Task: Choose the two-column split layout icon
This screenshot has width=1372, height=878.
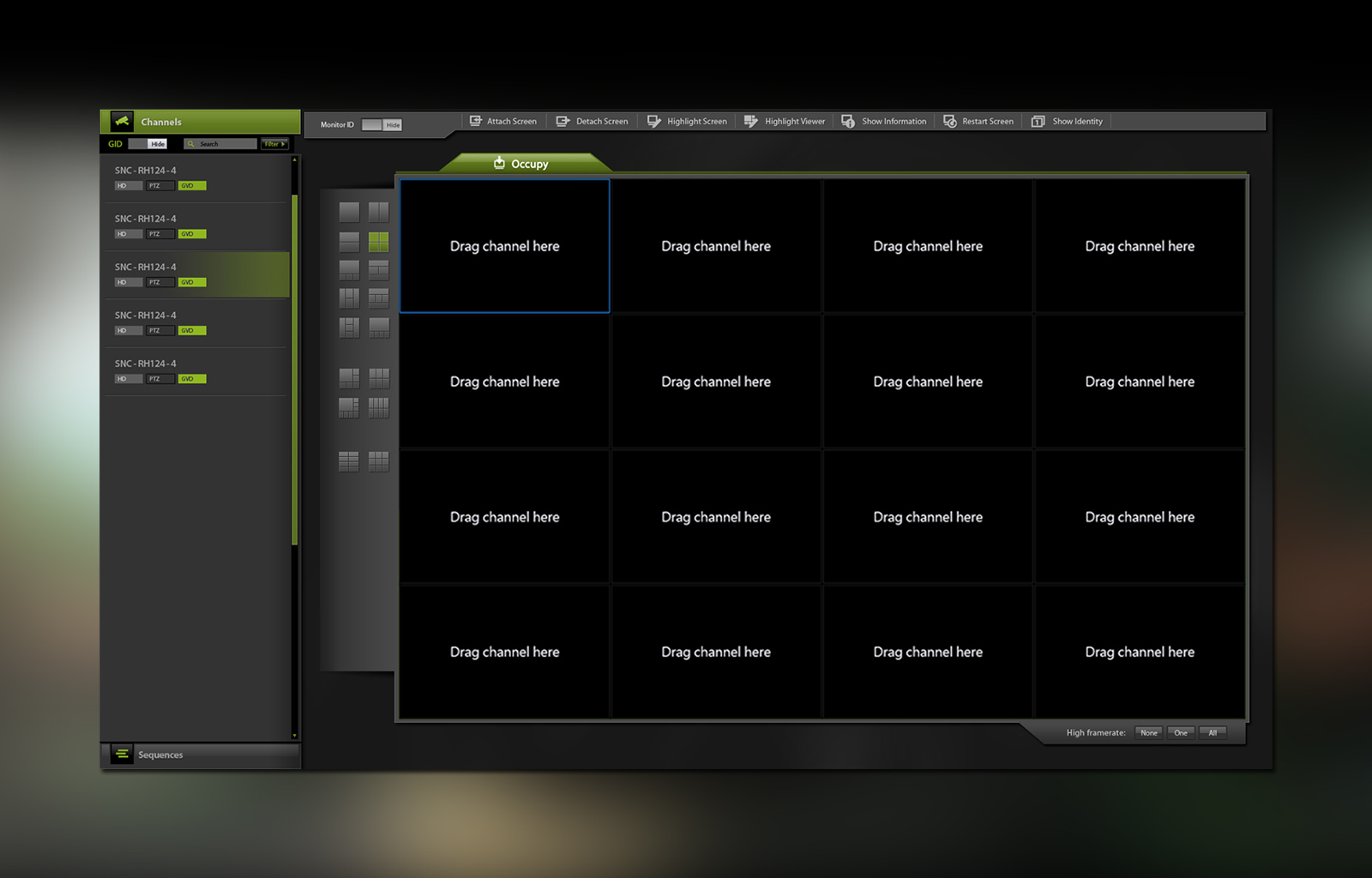Action: click(378, 212)
